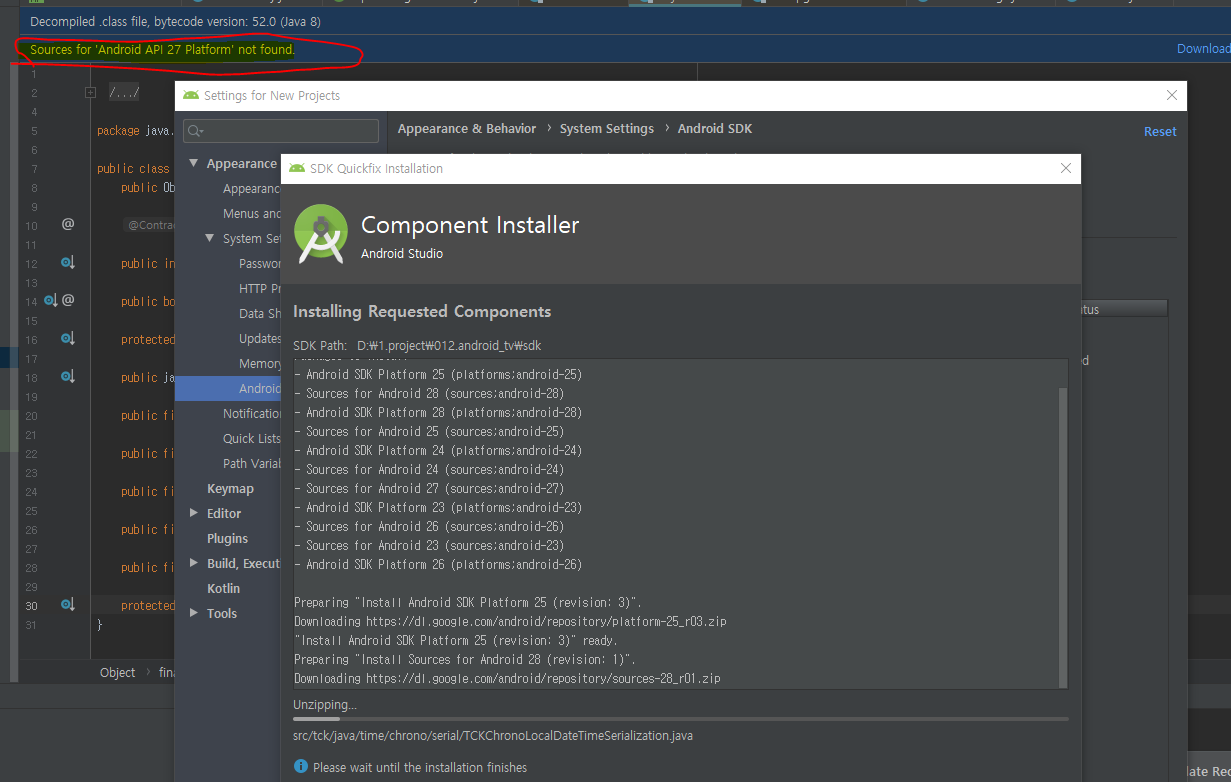Click the search magnifier icon in Settings
Viewport: 1231px width, 782px height.
tap(195, 131)
